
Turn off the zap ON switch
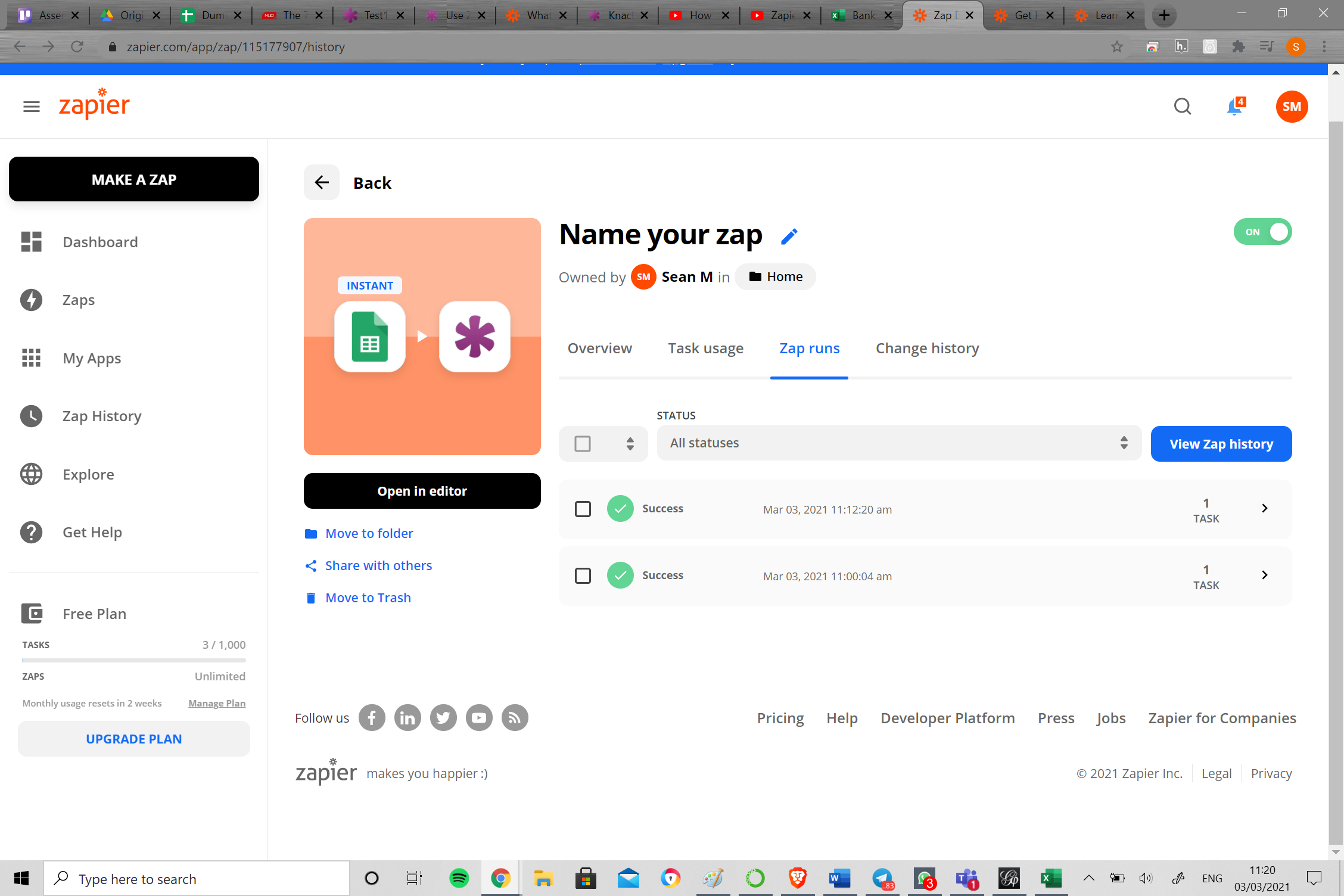(x=1262, y=232)
